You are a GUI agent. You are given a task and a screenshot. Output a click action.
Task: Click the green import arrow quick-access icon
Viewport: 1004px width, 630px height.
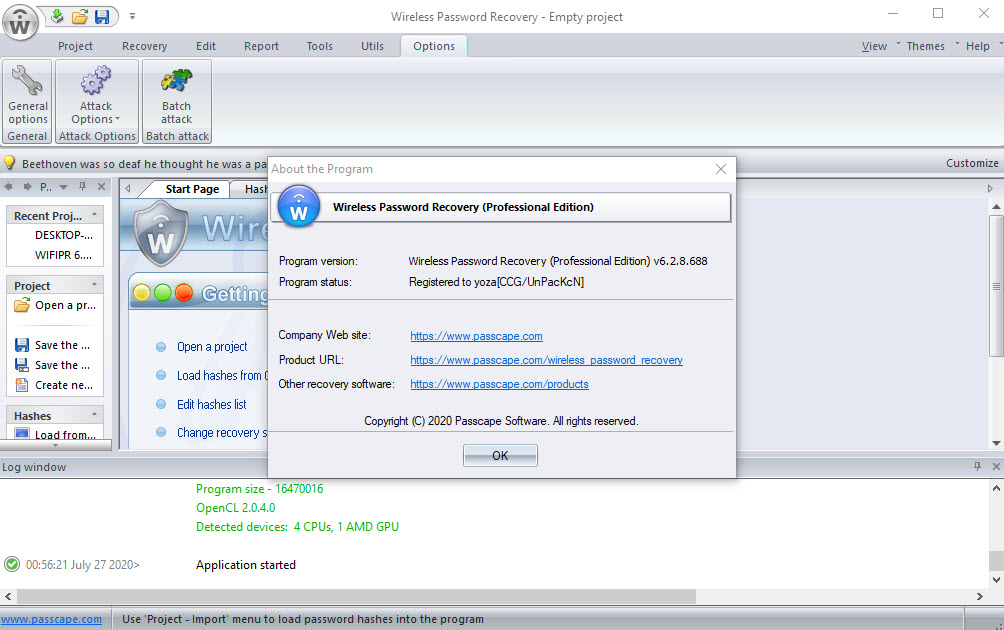click(x=58, y=16)
